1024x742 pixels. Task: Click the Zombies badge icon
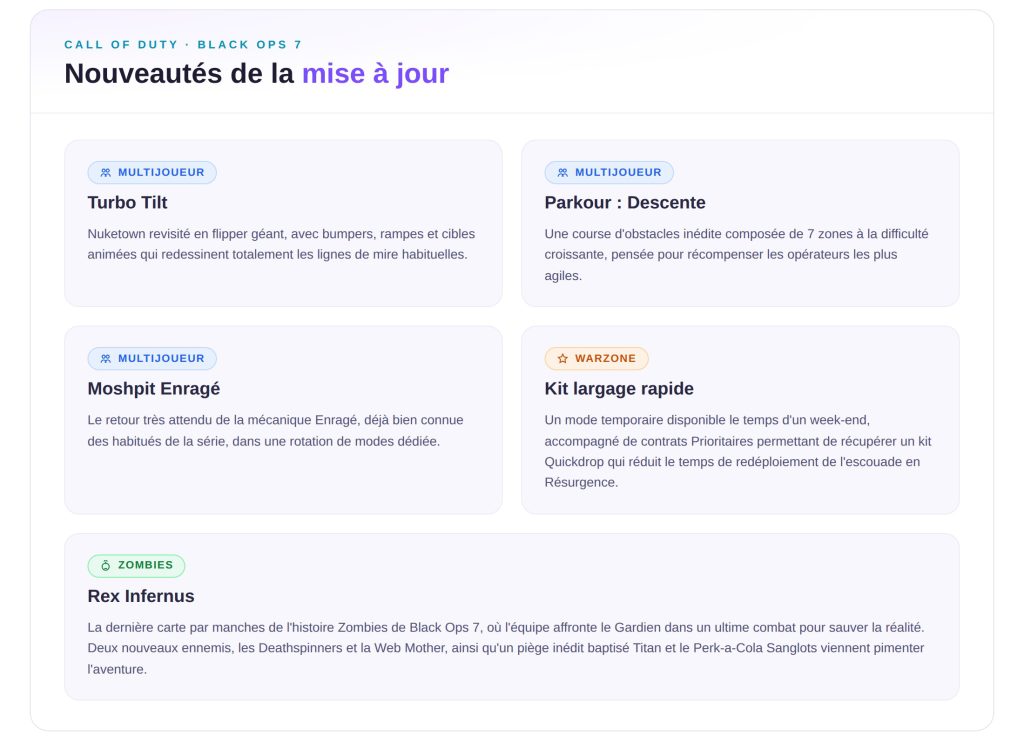[x=106, y=566]
